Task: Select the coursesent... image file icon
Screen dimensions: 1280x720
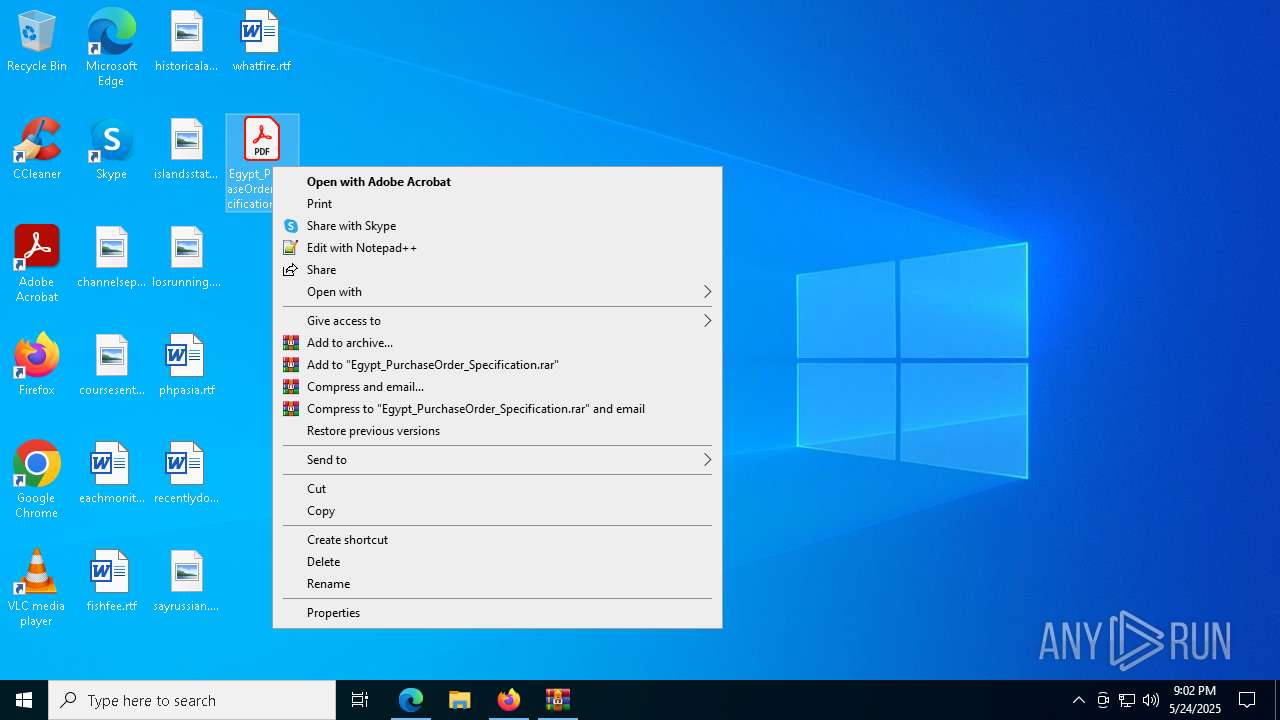Action: 111,366
